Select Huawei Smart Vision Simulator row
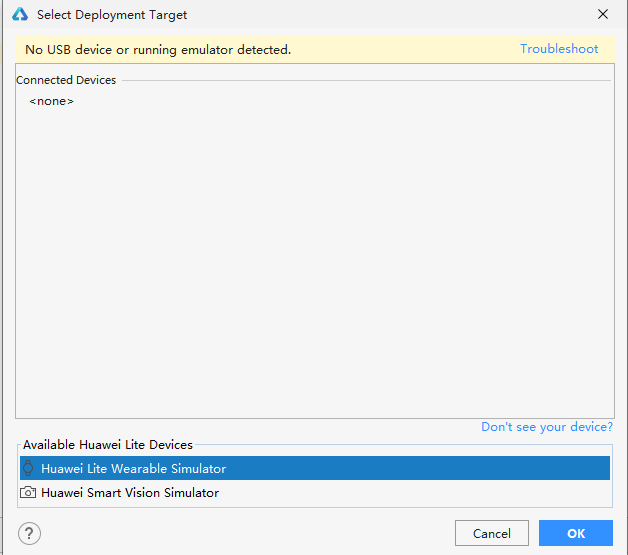The image size is (628, 555). click(x=315, y=493)
